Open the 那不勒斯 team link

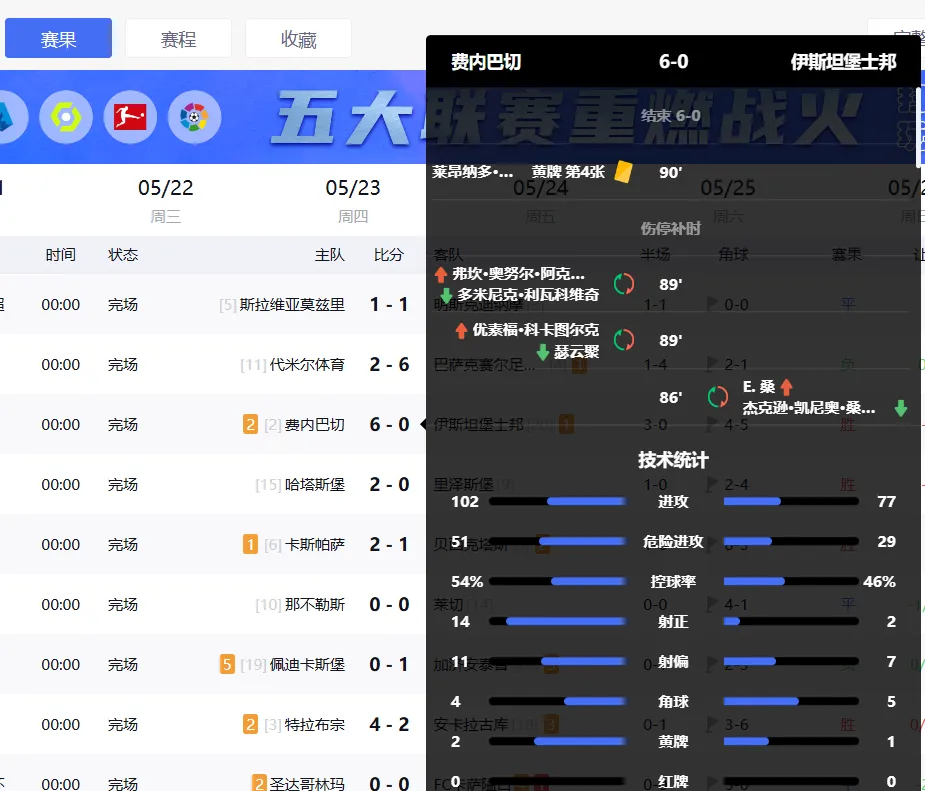click(x=314, y=605)
